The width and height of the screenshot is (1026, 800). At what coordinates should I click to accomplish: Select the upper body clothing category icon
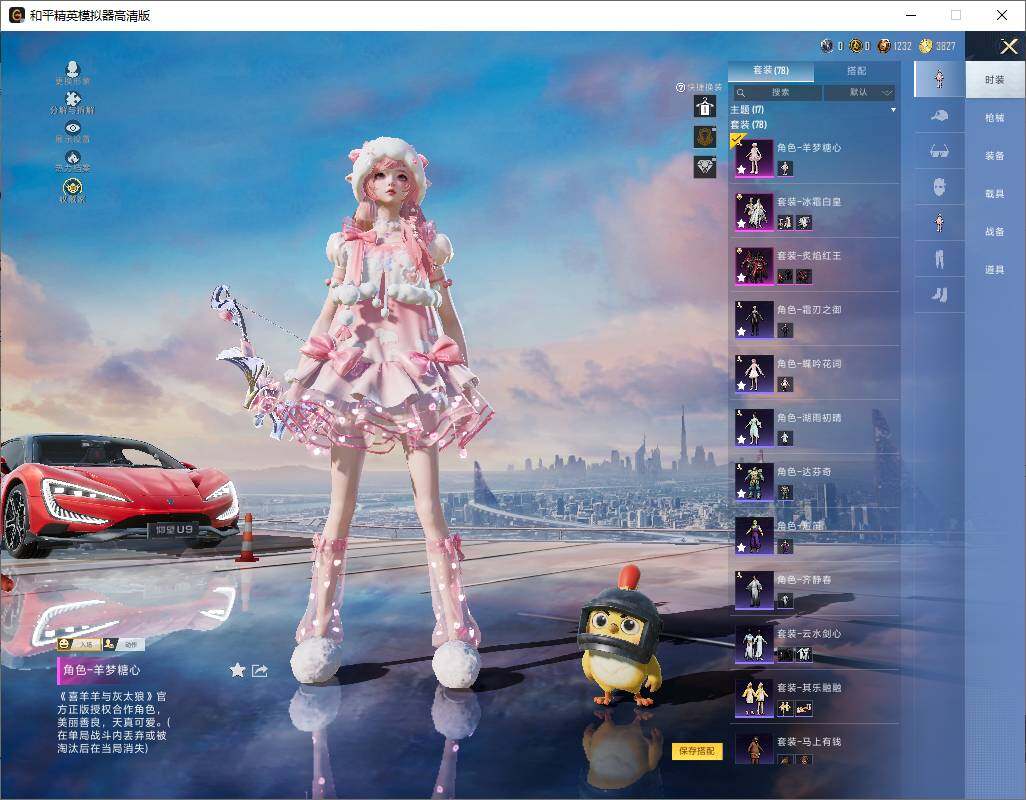[939, 223]
